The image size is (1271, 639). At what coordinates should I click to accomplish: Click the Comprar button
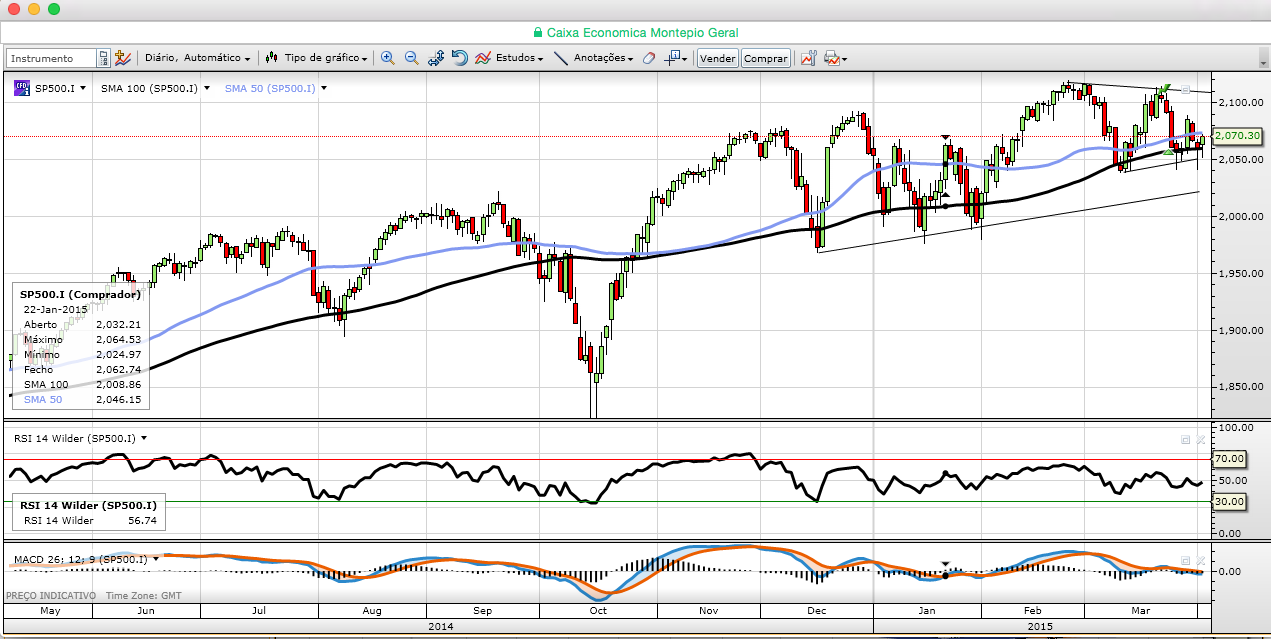(x=766, y=58)
